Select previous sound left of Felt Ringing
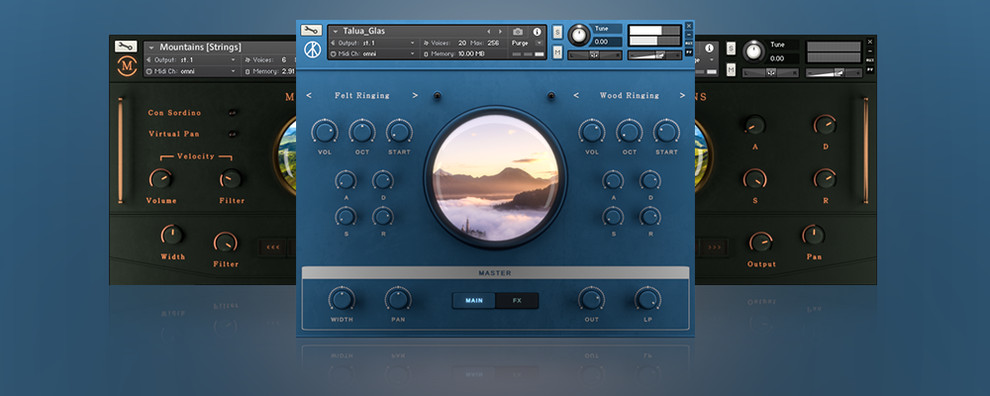This screenshot has height=396, width=990. coord(309,96)
